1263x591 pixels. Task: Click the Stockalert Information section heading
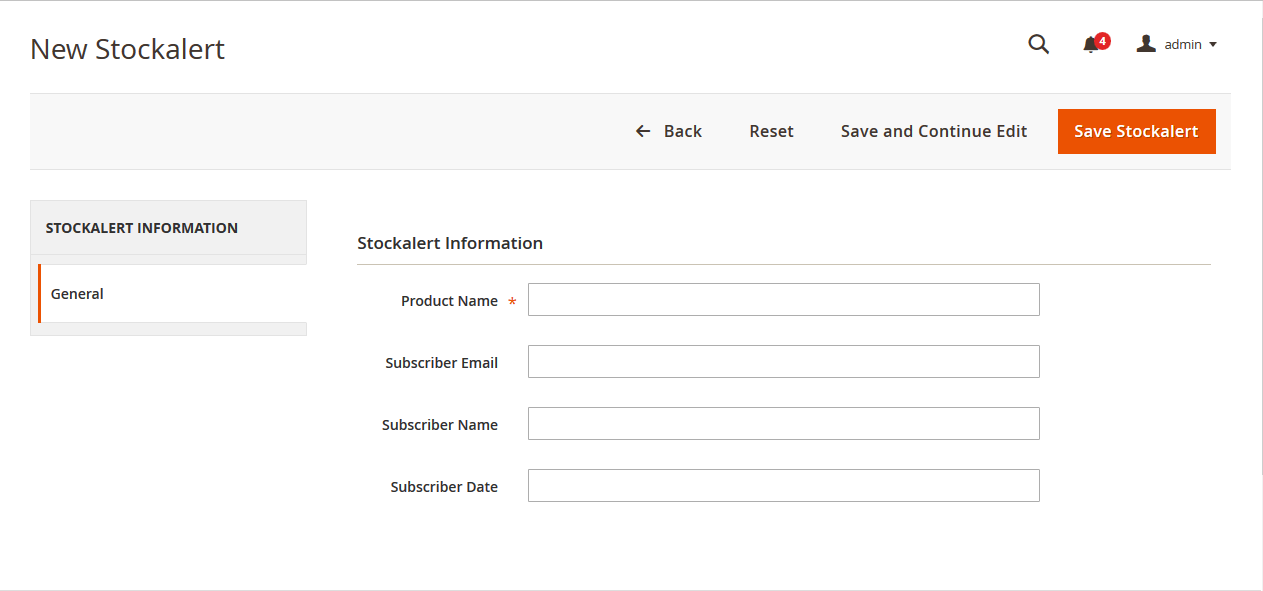(450, 243)
